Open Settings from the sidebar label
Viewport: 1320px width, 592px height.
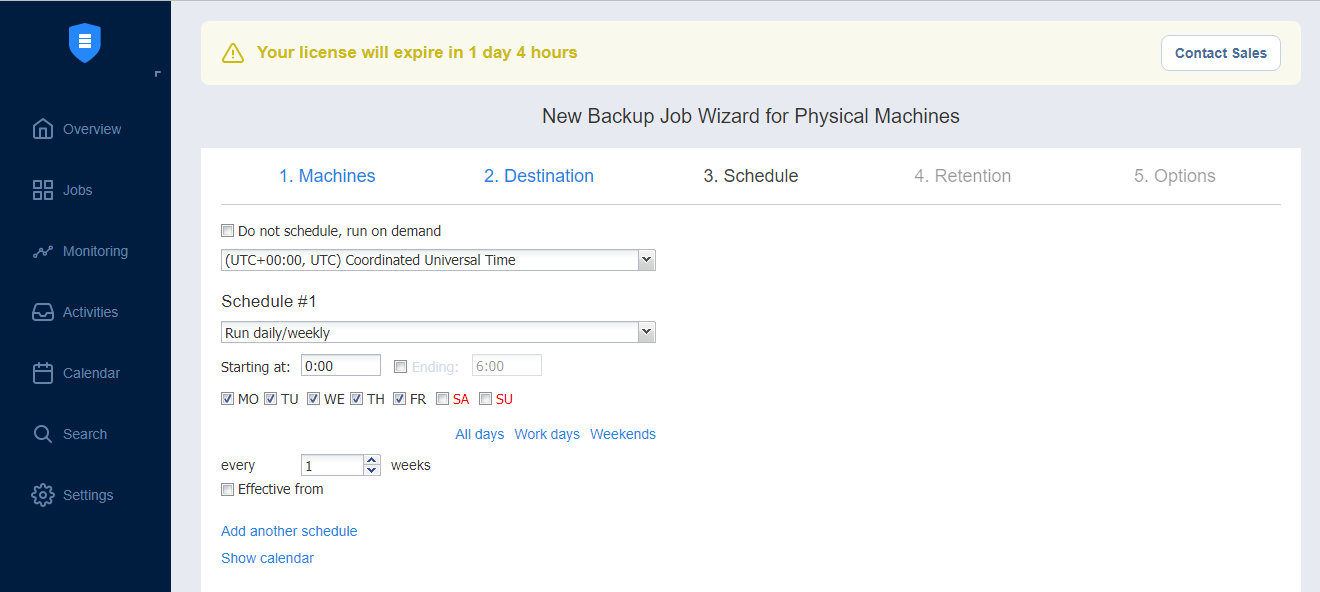(x=88, y=495)
